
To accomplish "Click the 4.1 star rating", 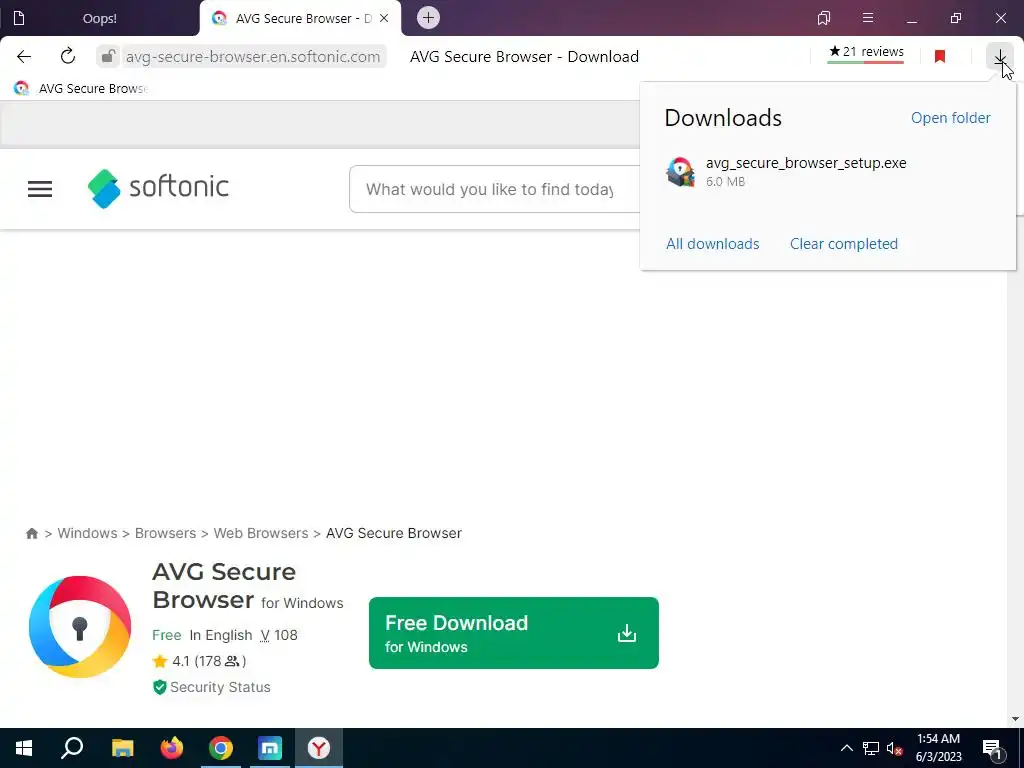I will pos(199,661).
